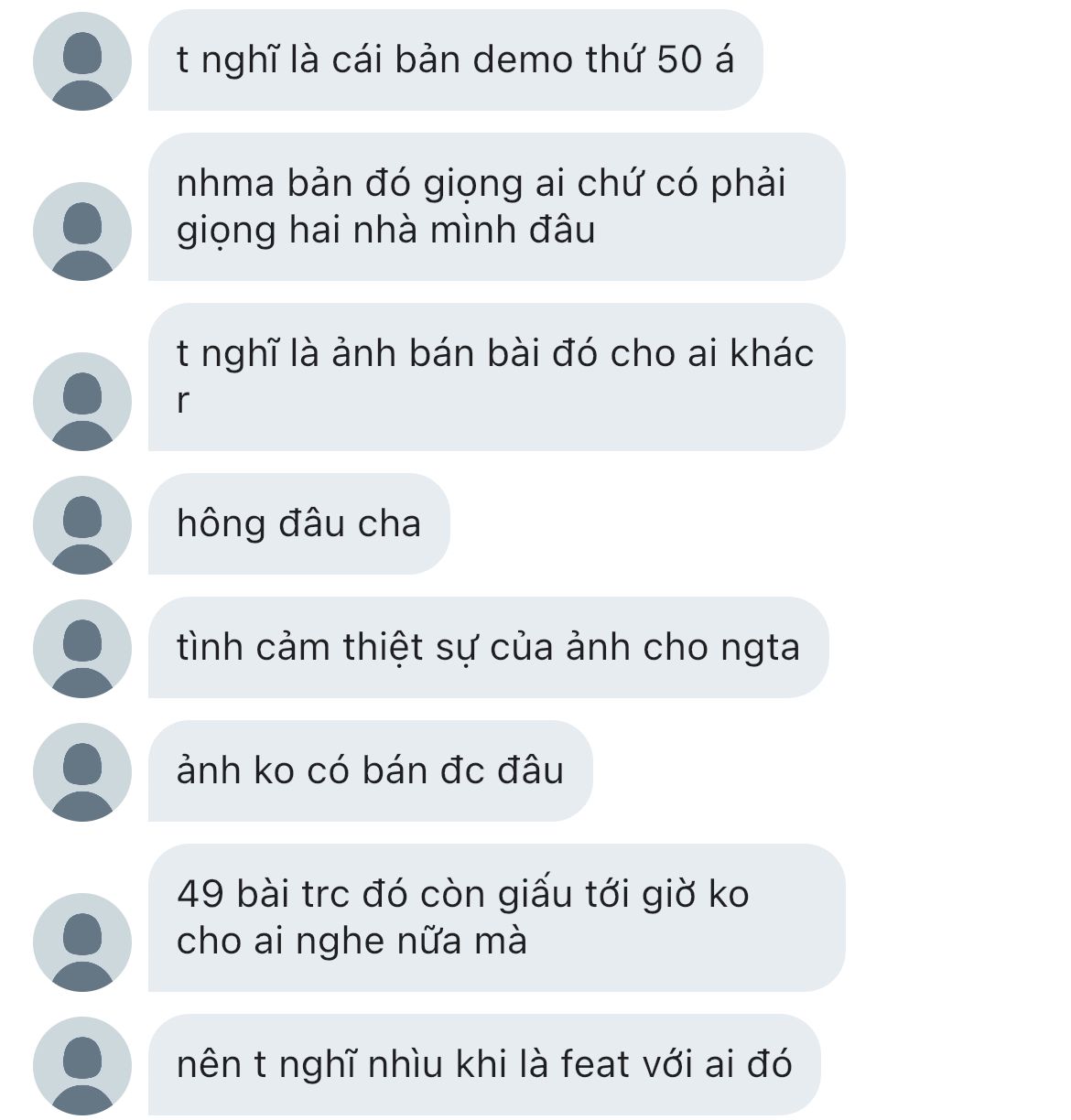Screen dimensions: 1071x1120
Task: Select the "t nghĩ là cái bản demo" message bubble
Action: pyautogui.click(x=455, y=60)
